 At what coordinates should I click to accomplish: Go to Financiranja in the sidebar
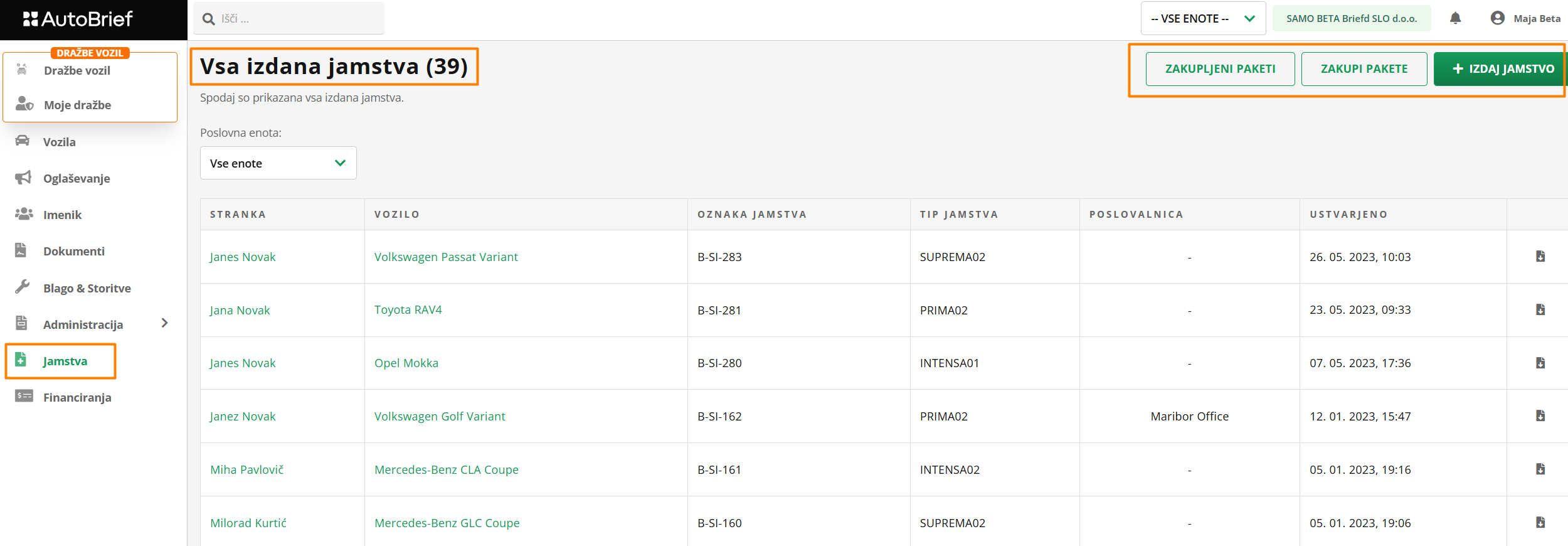(x=77, y=397)
